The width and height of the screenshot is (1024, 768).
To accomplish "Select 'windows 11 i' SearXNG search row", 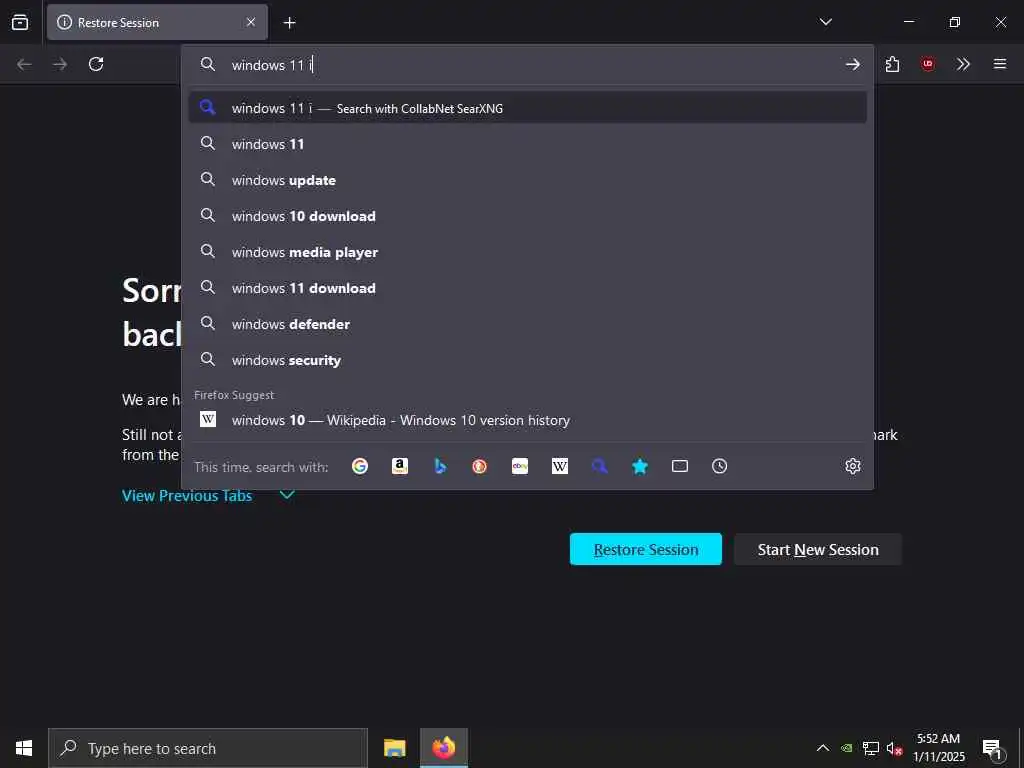I will click(x=528, y=108).
